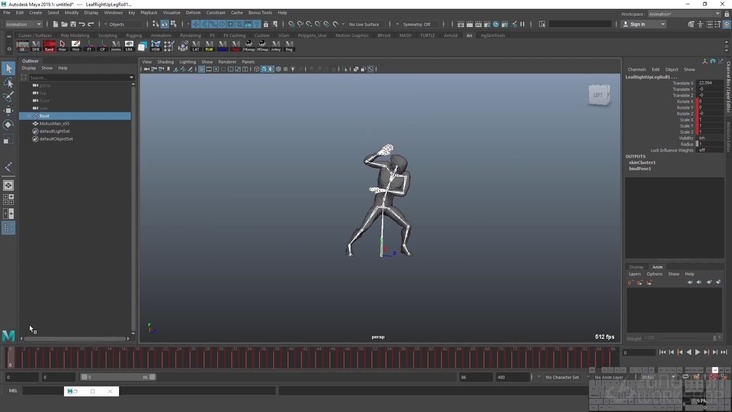Expand the No Character Set dropdown

562,377
